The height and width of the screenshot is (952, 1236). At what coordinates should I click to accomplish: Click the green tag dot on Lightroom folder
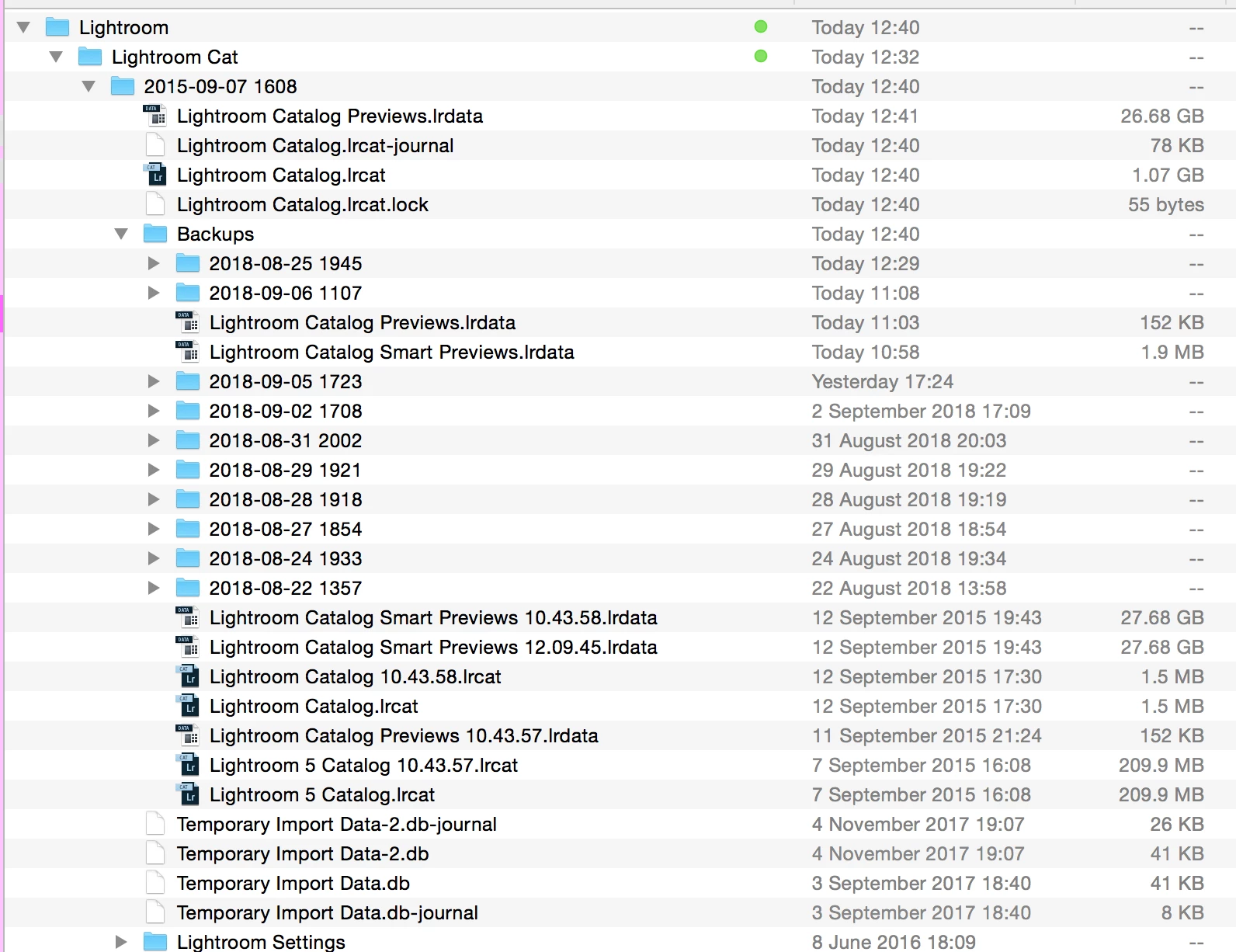761,27
